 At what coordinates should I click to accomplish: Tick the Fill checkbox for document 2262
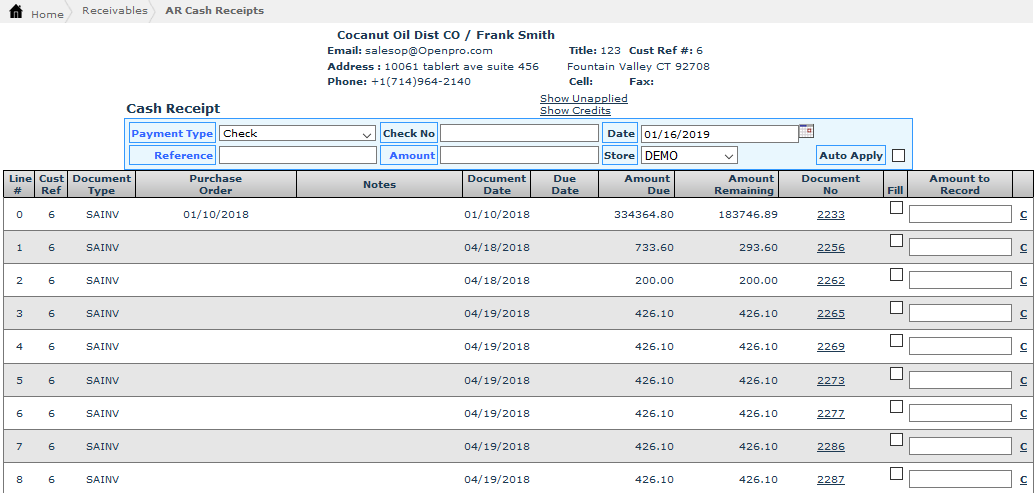(x=896, y=274)
